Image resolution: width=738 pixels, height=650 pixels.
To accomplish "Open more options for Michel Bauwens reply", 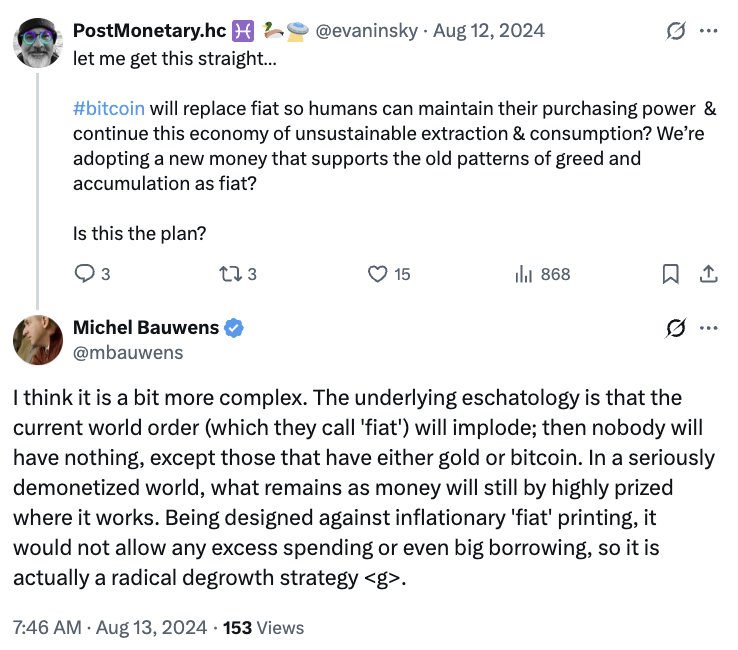I will (x=708, y=328).
